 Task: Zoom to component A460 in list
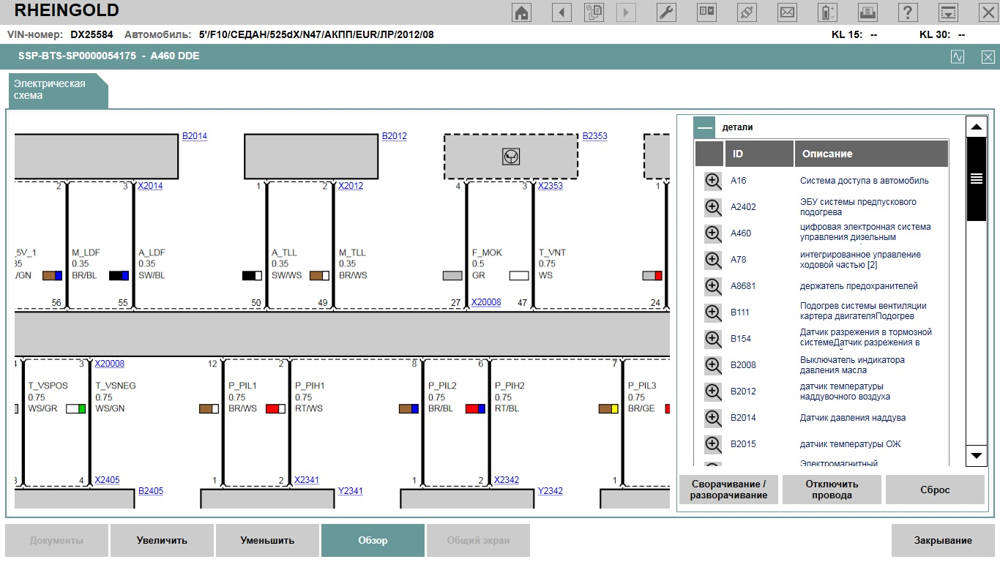click(x=712, y=233)
